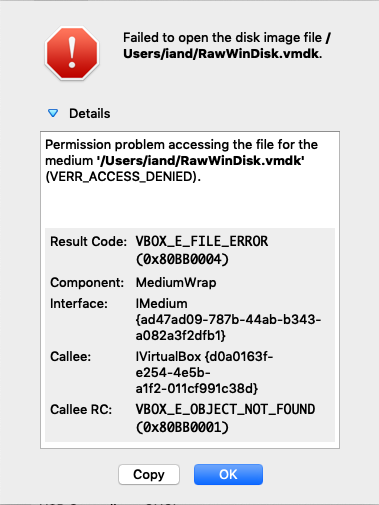
Task: Click the 0x80BB0001 callee code
Action: [x=182, y=427]
